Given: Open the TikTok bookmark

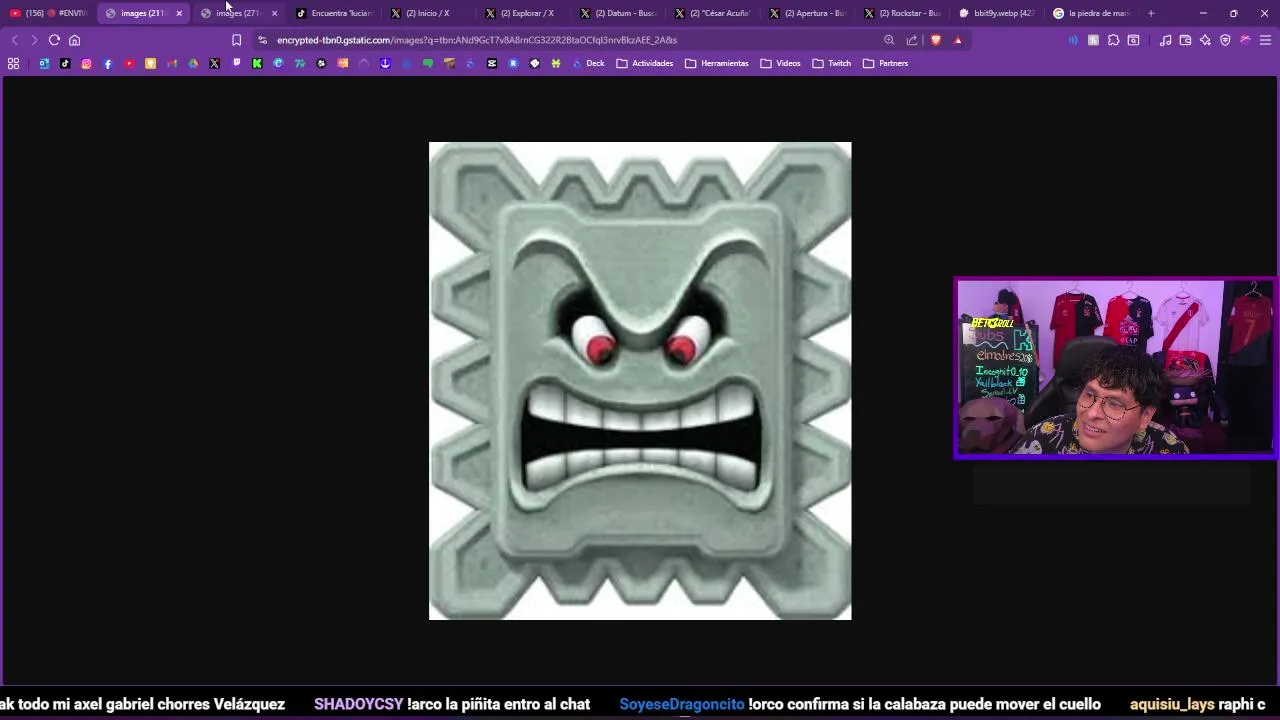Looking at the screenshot, I should [x=65, y=63].
